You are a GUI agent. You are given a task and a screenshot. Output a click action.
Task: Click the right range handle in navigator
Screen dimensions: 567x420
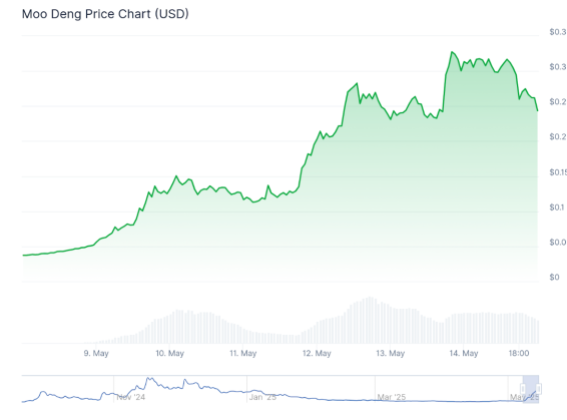click(x=538, y=389)
